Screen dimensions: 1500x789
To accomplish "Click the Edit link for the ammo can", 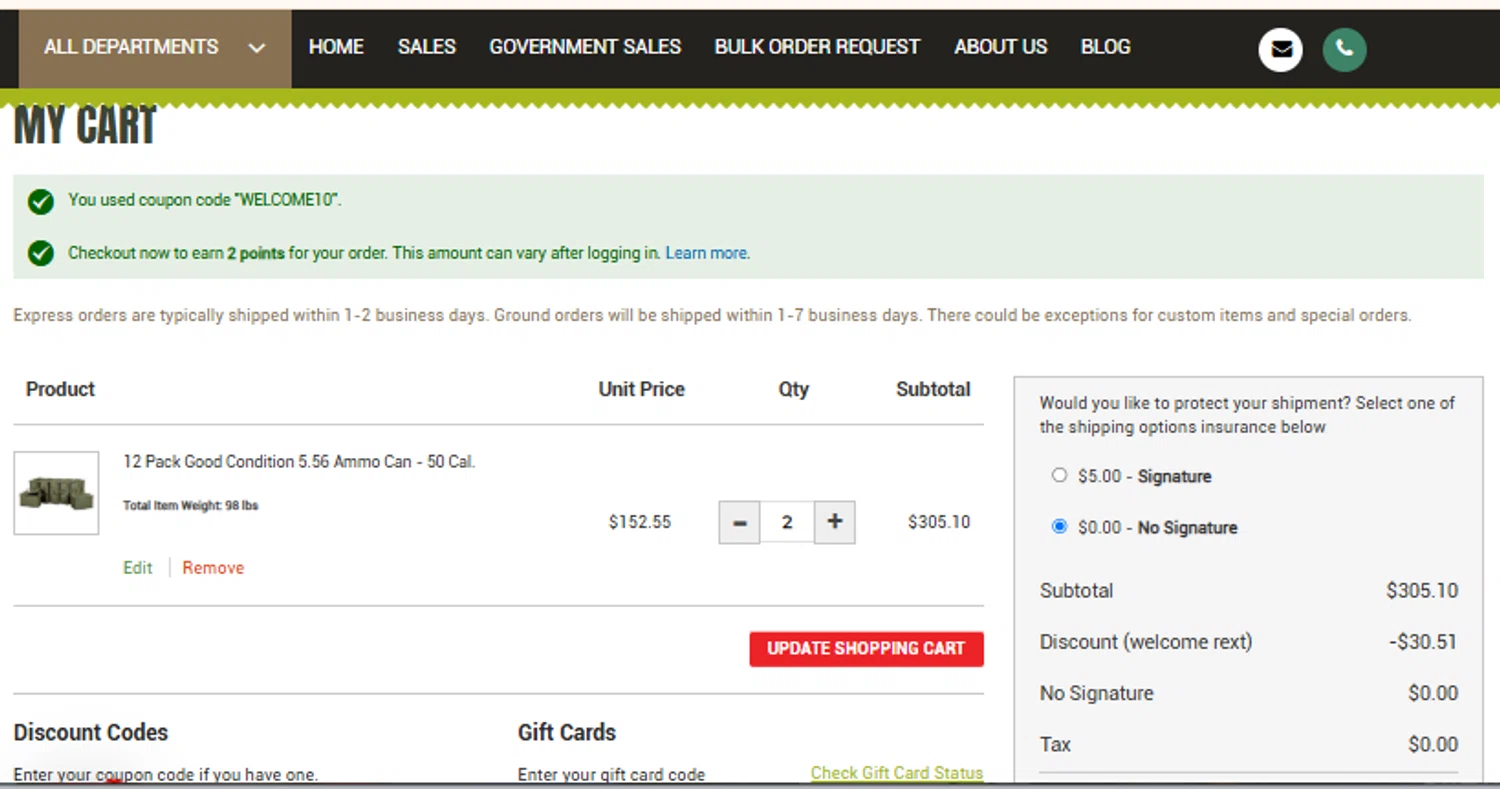I will (138, 568).
